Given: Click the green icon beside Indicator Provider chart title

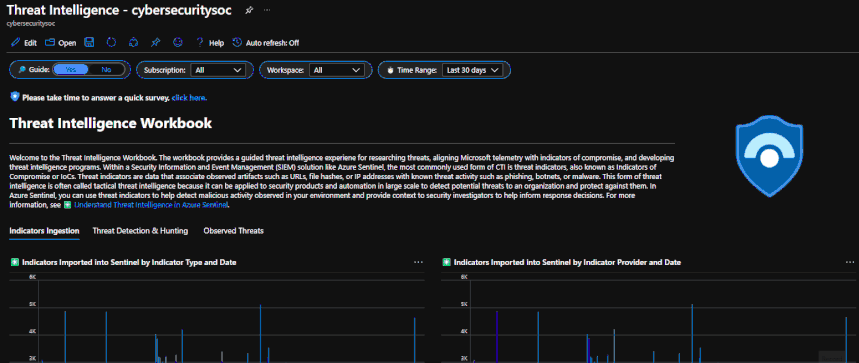Looking at the screenshot, I should (x=446, y=262).
